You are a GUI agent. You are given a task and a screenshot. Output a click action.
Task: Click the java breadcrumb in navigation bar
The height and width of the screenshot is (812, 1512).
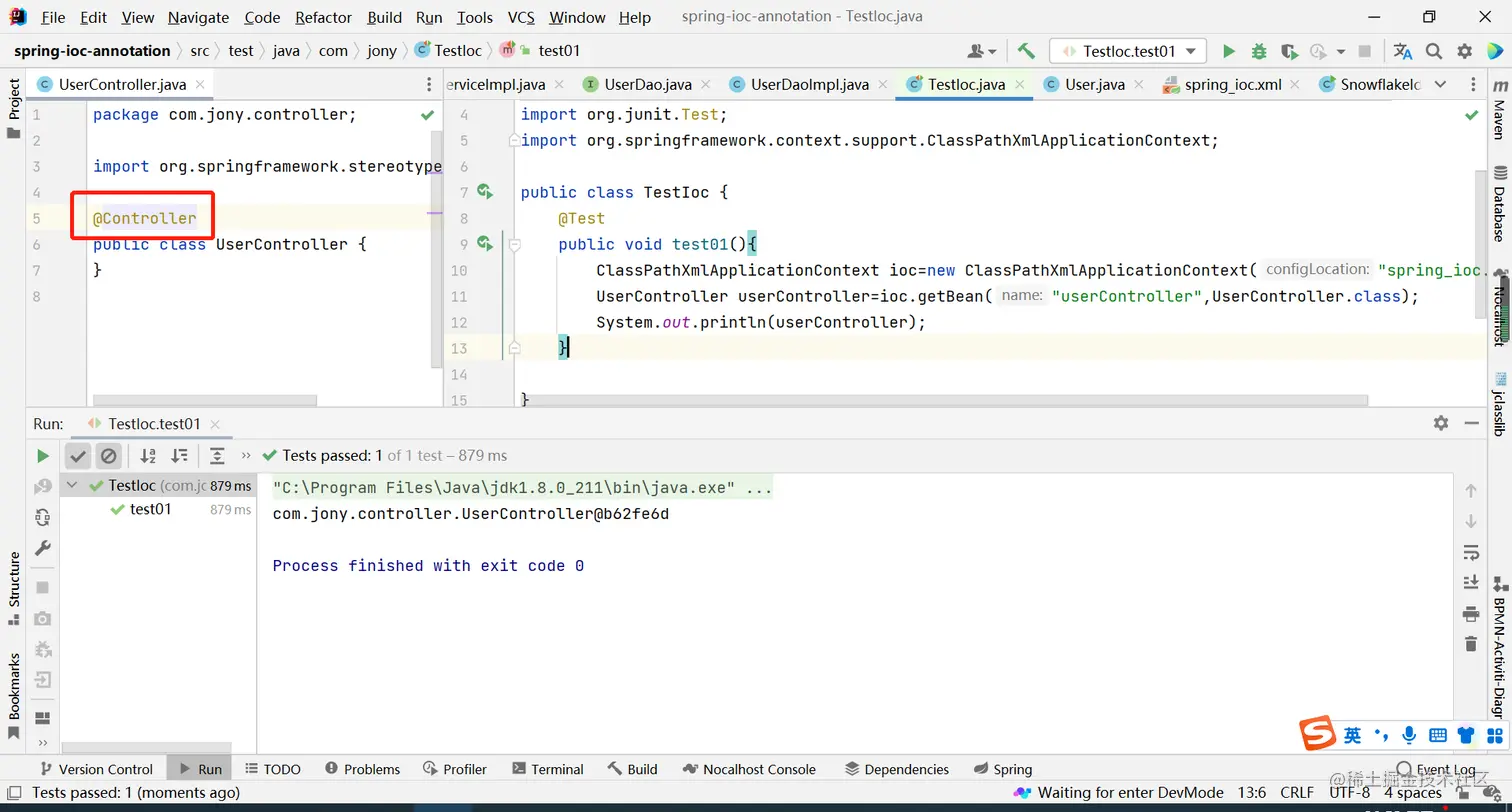[286, 51]
